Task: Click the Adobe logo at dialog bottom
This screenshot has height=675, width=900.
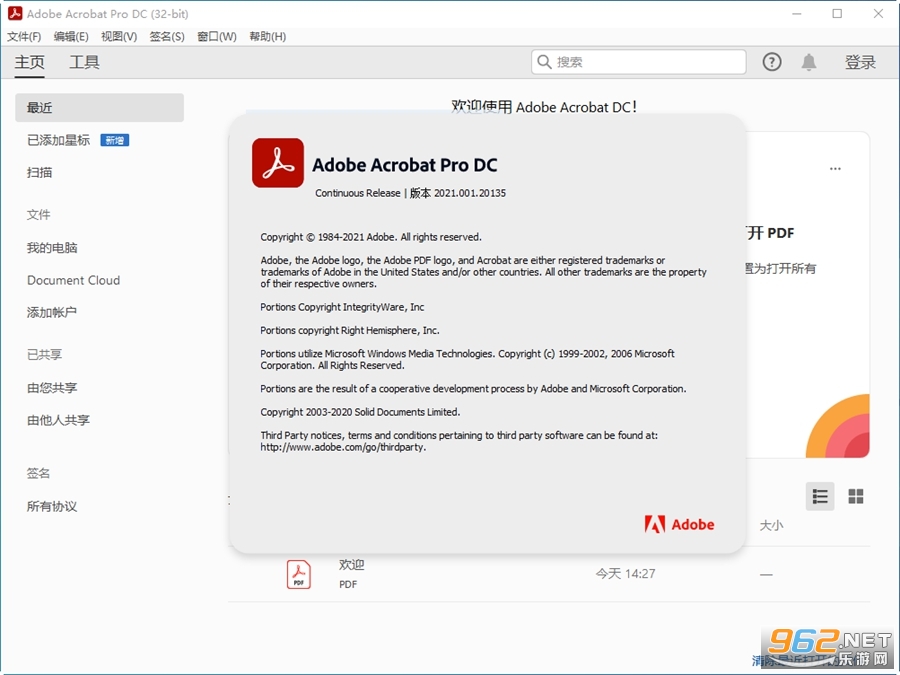Action: point(679,524)
